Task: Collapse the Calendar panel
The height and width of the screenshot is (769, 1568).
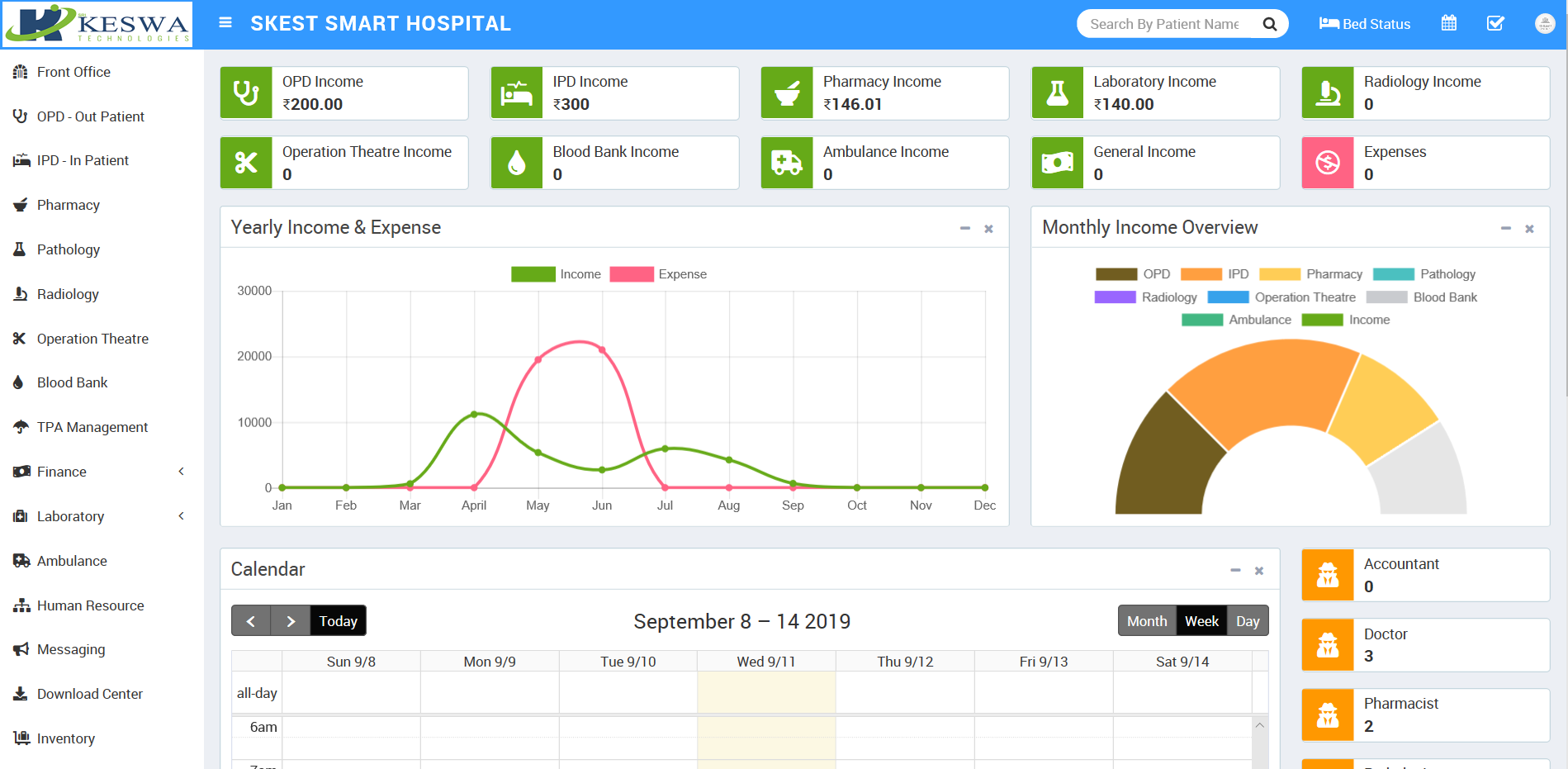Action: click(1235, 570)
